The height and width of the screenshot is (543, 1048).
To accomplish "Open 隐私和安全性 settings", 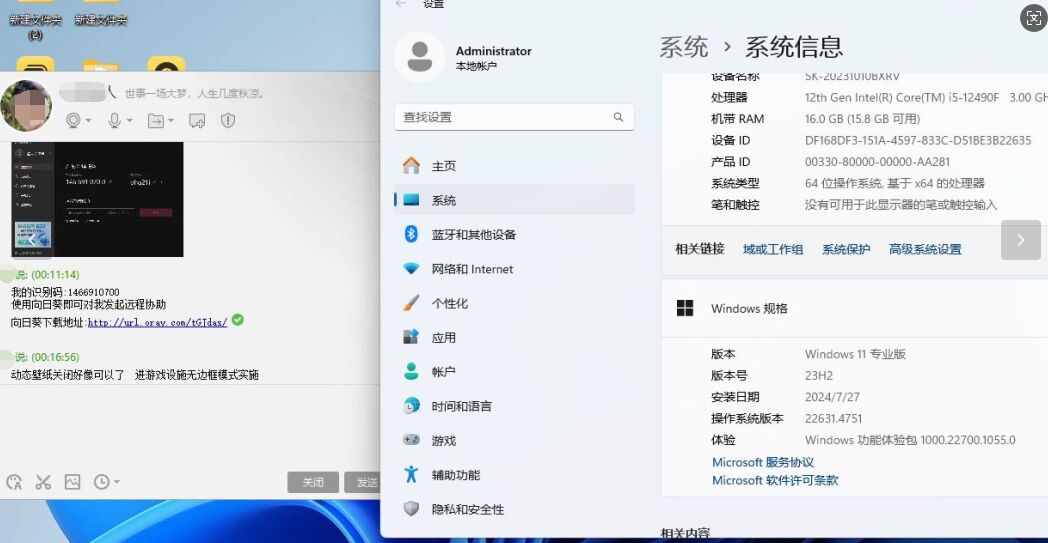I will (x=514, y=510).
